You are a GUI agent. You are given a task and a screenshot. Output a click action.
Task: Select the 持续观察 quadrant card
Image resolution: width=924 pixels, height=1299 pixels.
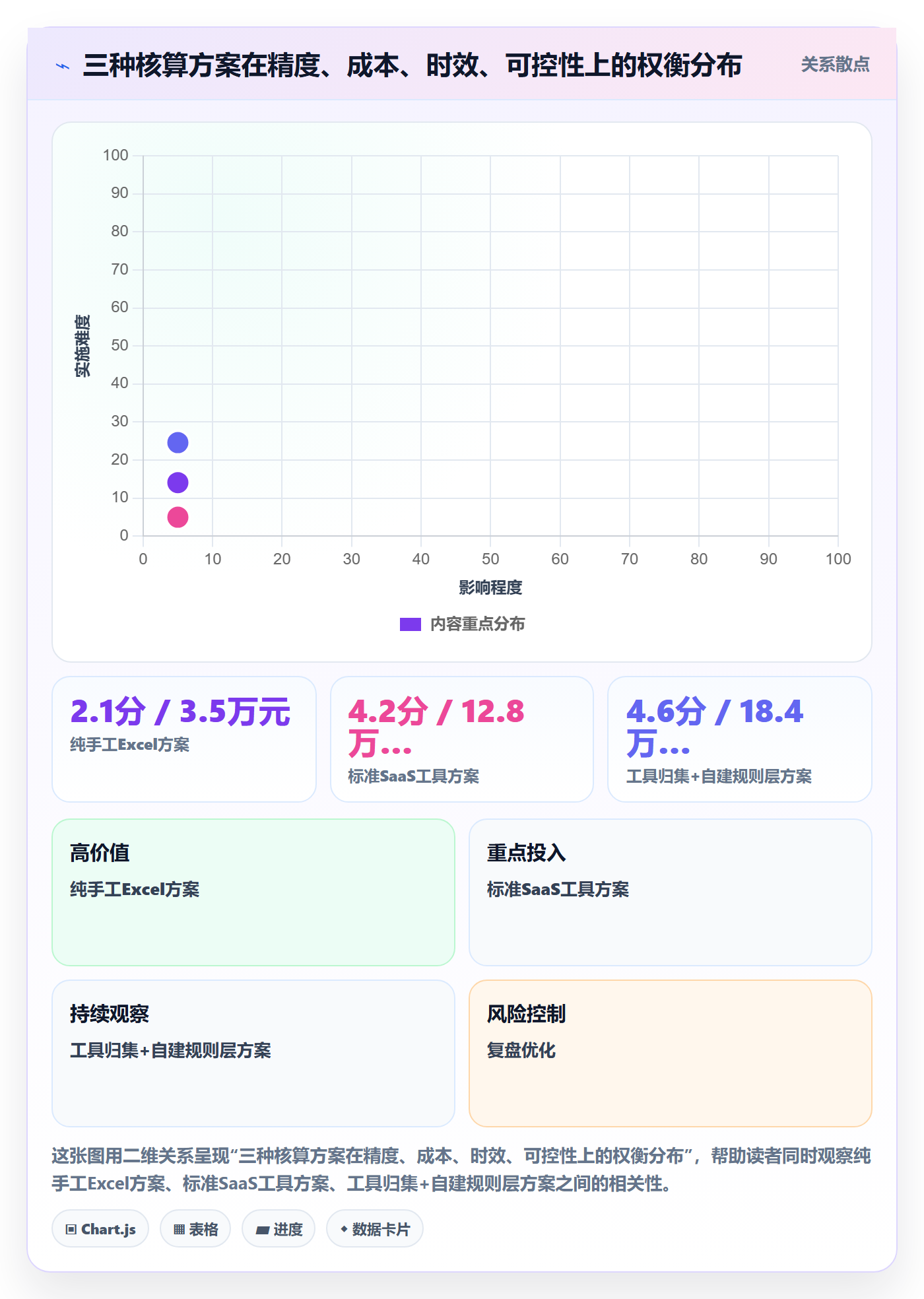coord(253,1053)
